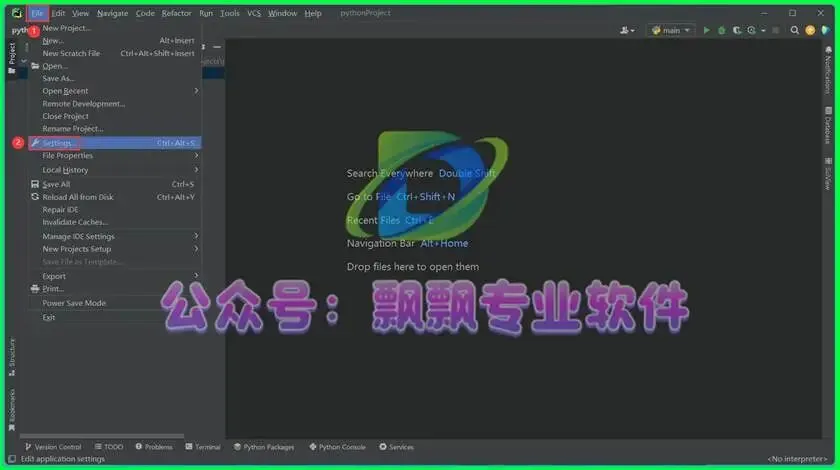Select New Scratch File menu entry
This screenshot has width=840, height=470.
tap(115, 54)
